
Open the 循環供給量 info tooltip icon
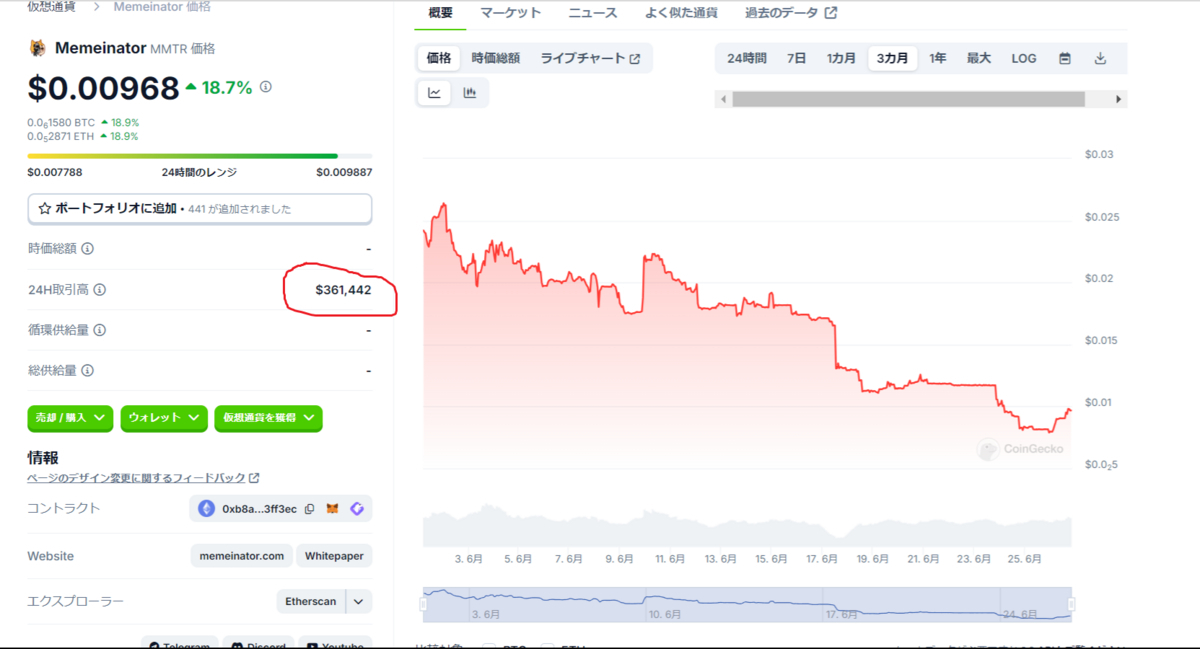coord(99,330)
